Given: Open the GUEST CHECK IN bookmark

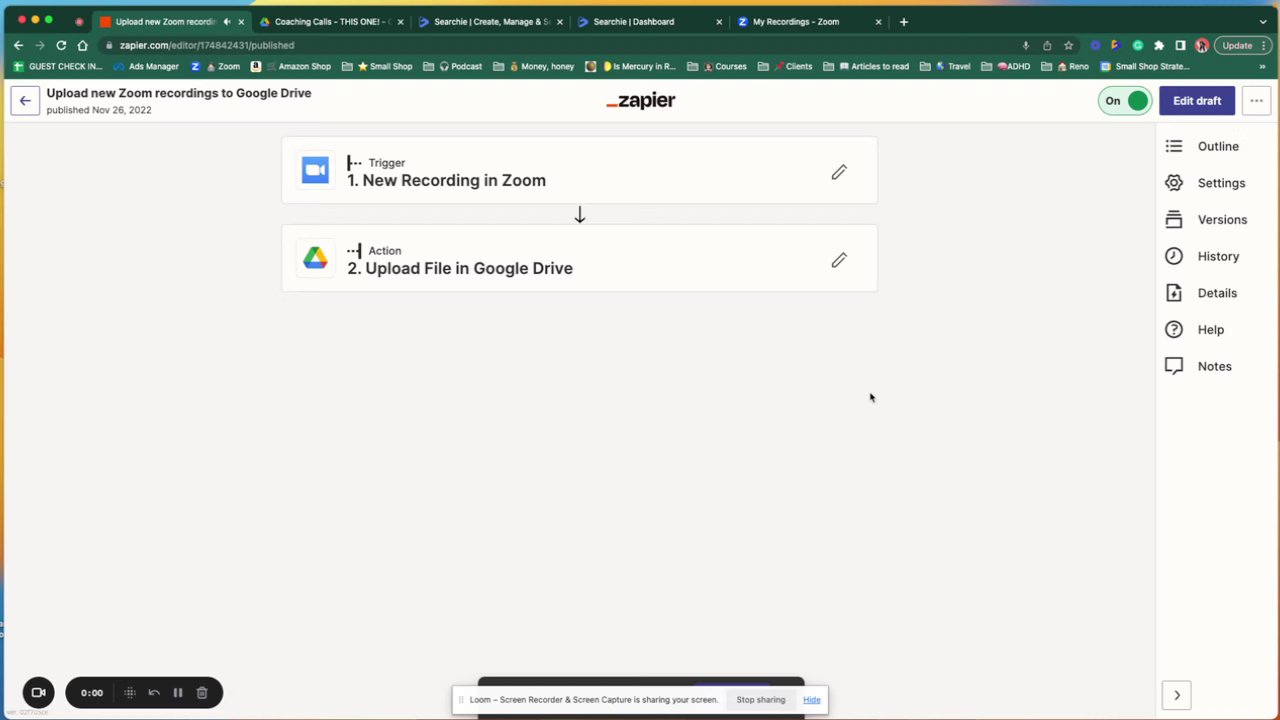Looking at the screenshot, I should [58, 66].
